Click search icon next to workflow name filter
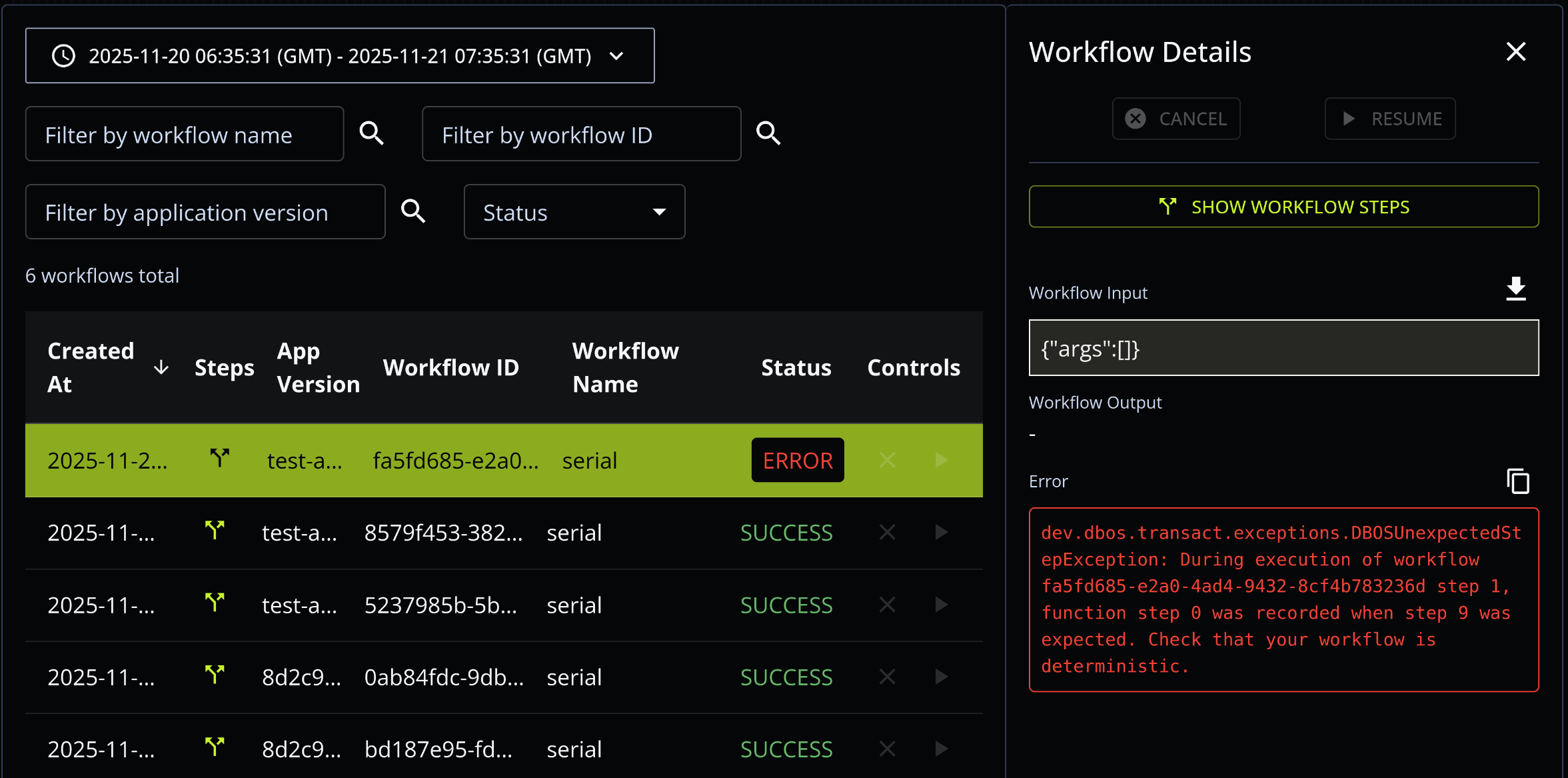The image size is (1568, 778). pyautogui.click(x=371, y=133)
